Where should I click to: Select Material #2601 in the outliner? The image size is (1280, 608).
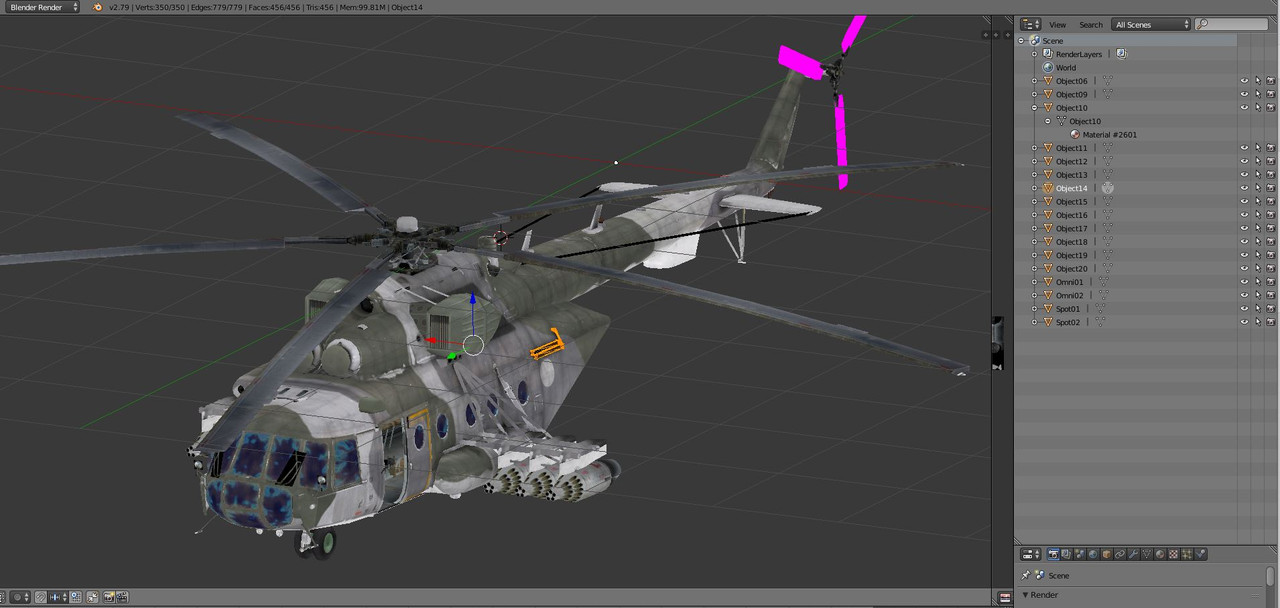point(1109,135)
